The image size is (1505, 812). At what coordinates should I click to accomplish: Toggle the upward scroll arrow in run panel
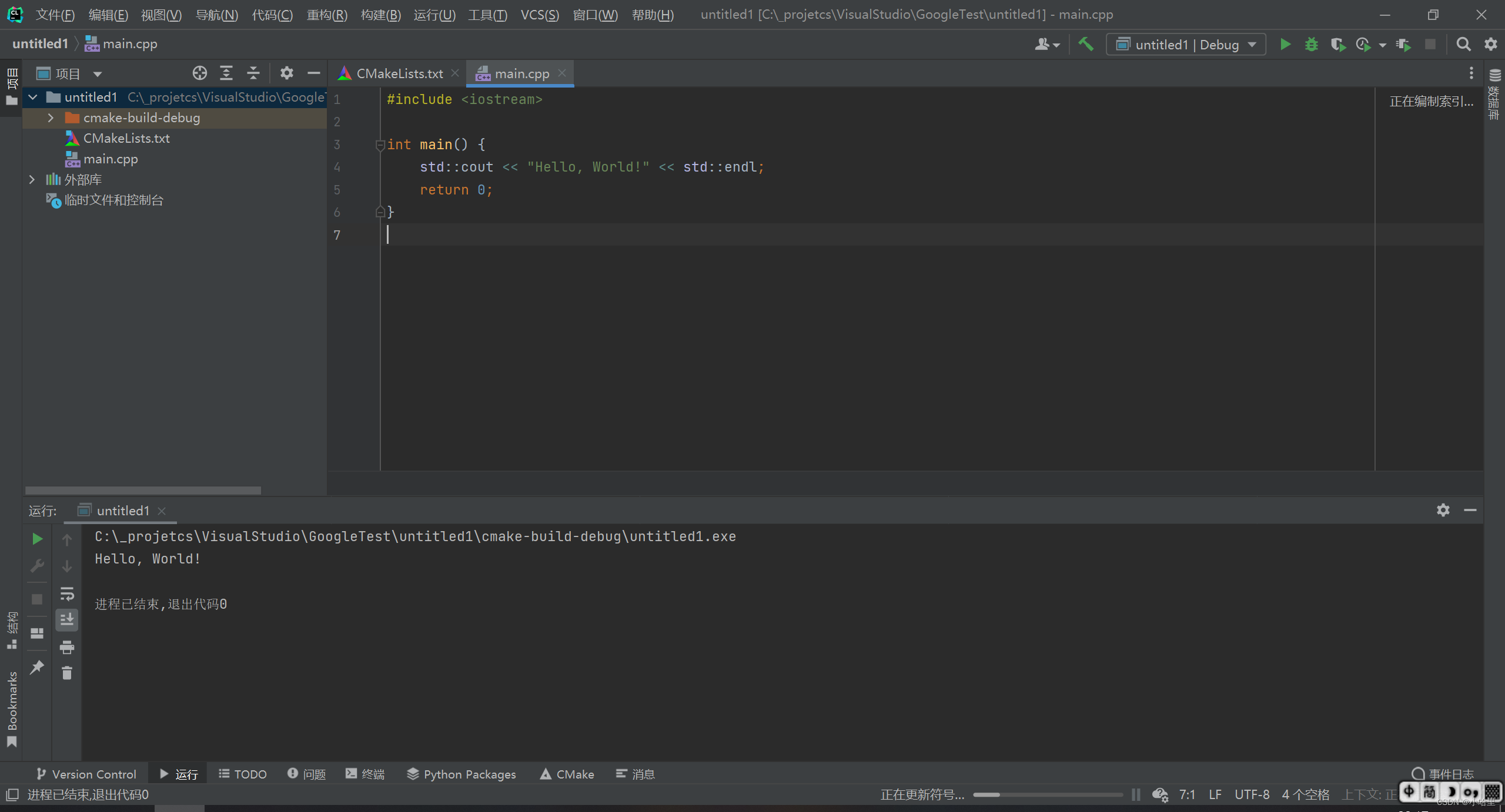(x=67, y=539)
